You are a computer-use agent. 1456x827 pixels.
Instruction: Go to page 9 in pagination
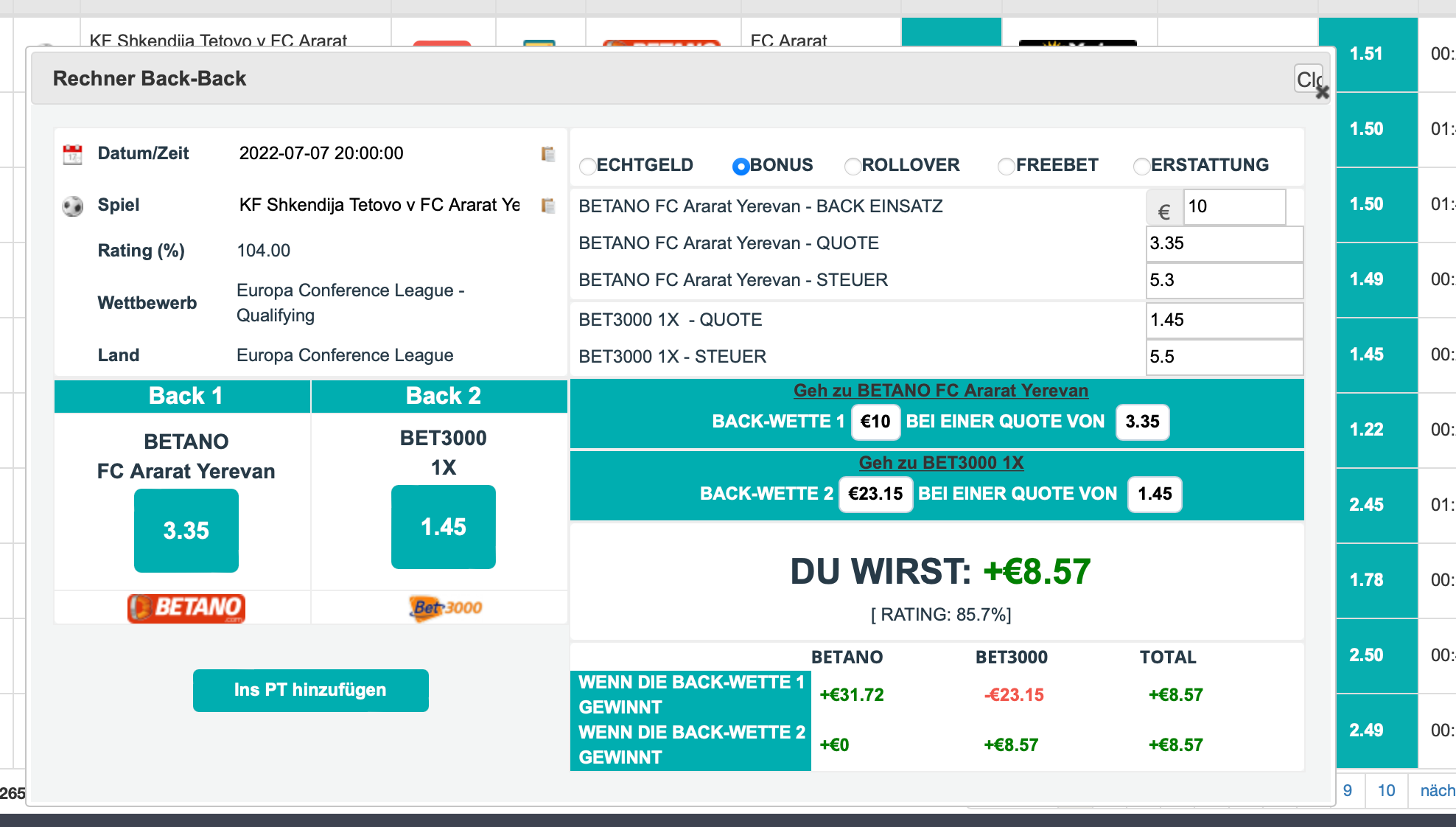tap(1348, 791)
